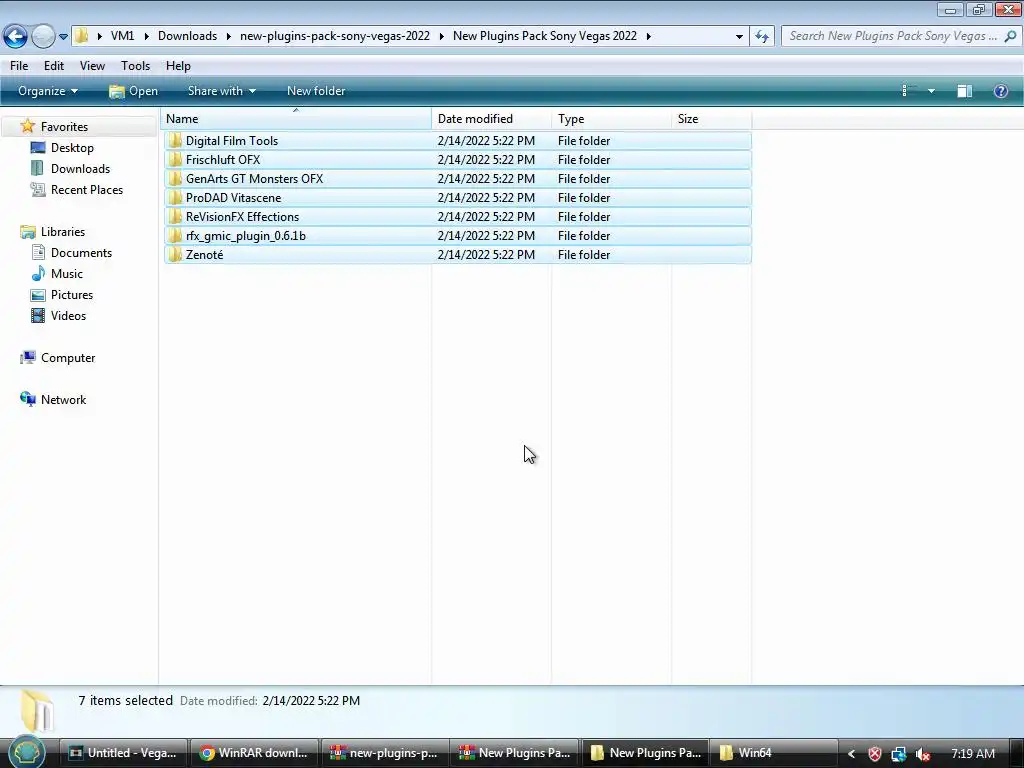
Task: Click the Forward navigation arrow button
Action: point(43,36)
